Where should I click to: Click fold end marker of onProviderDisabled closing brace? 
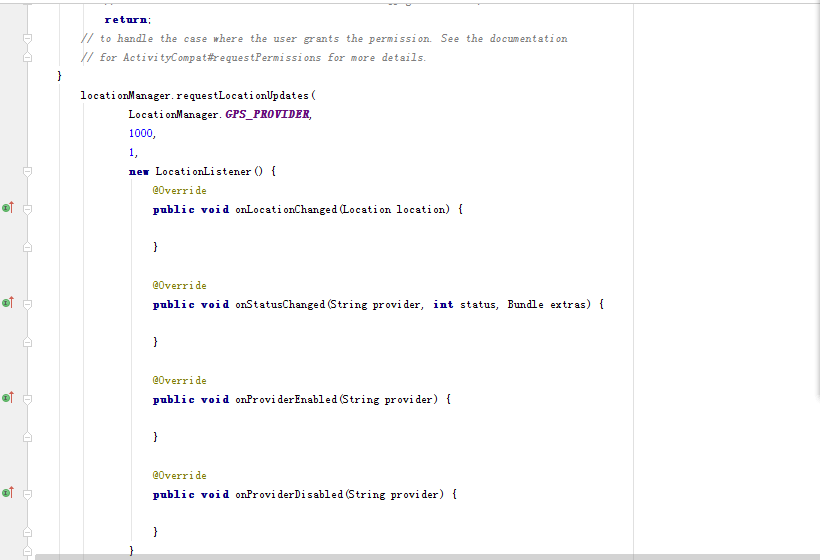click(x=28, y=532)
